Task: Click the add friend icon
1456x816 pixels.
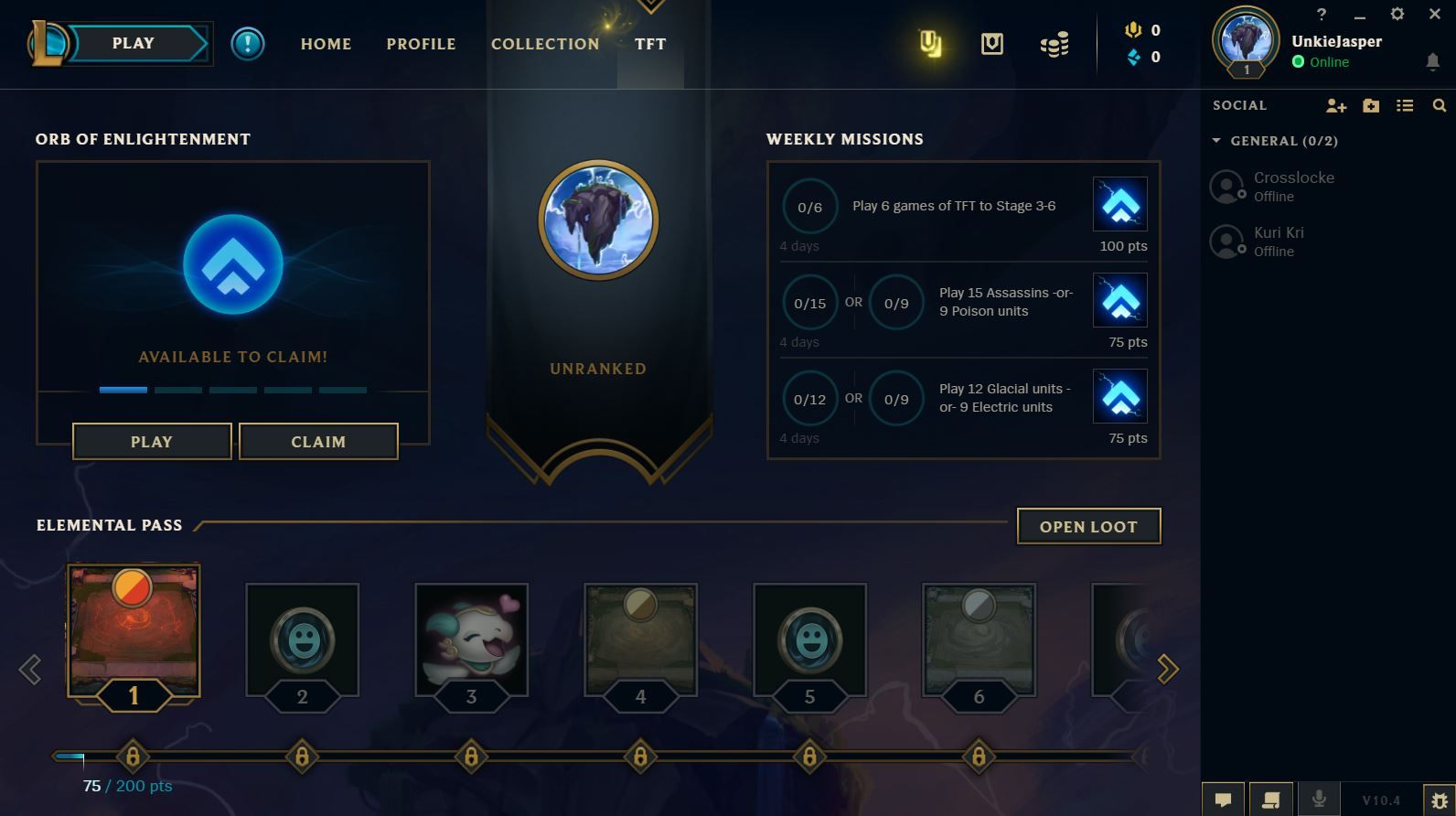Action: point(1335,106)
